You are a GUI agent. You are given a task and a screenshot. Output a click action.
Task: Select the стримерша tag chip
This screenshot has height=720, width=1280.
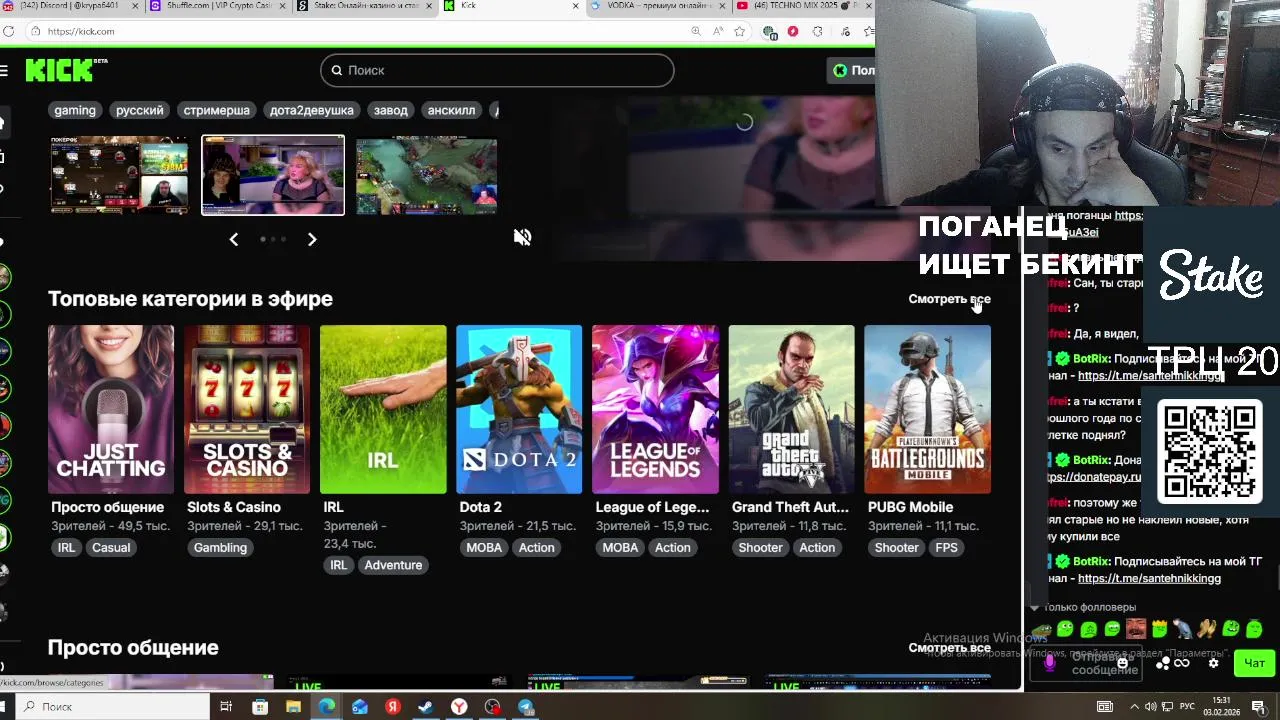tap(217, 110)
